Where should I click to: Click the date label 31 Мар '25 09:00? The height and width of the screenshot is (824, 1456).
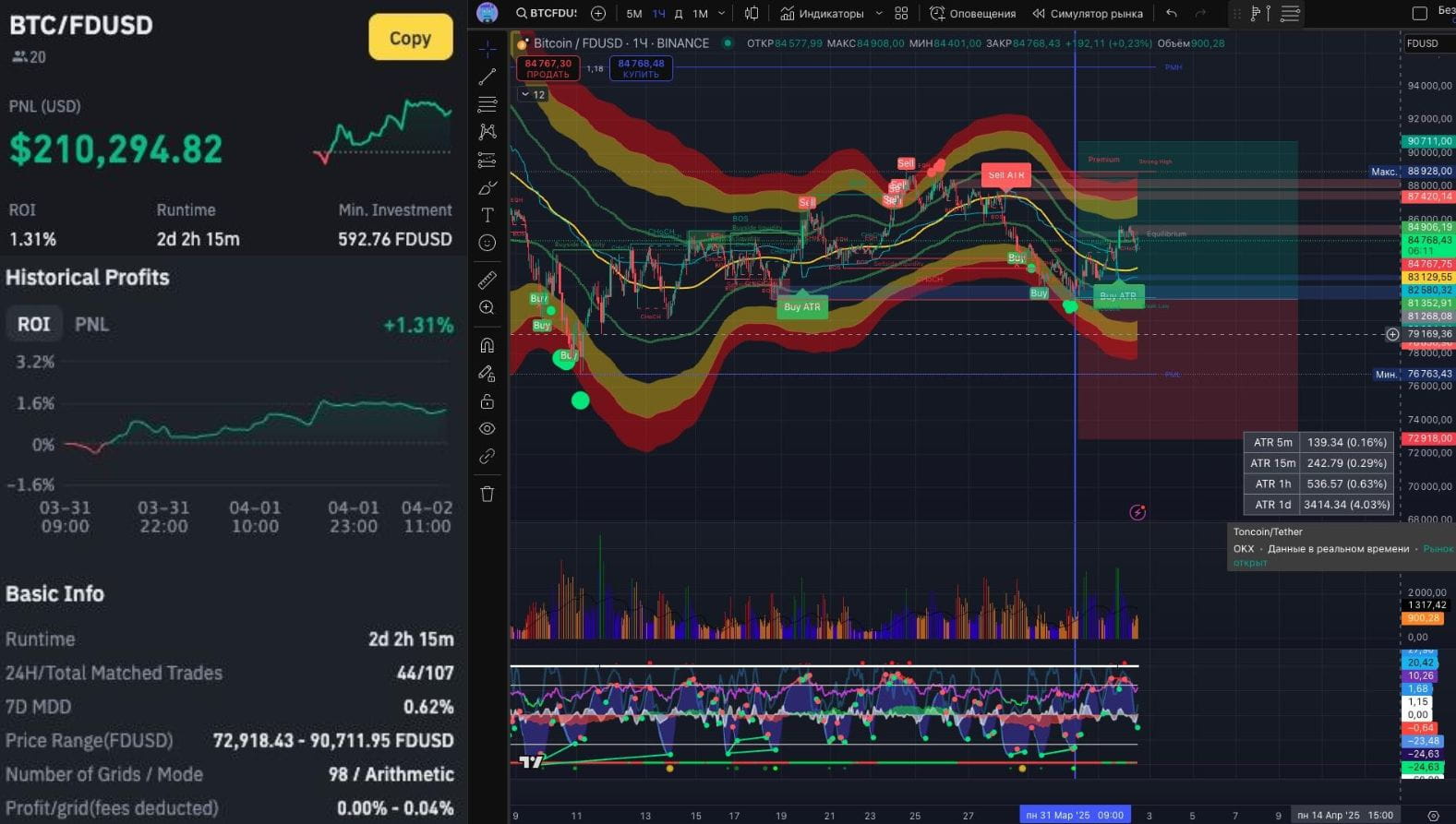[x=1075, y=815]
